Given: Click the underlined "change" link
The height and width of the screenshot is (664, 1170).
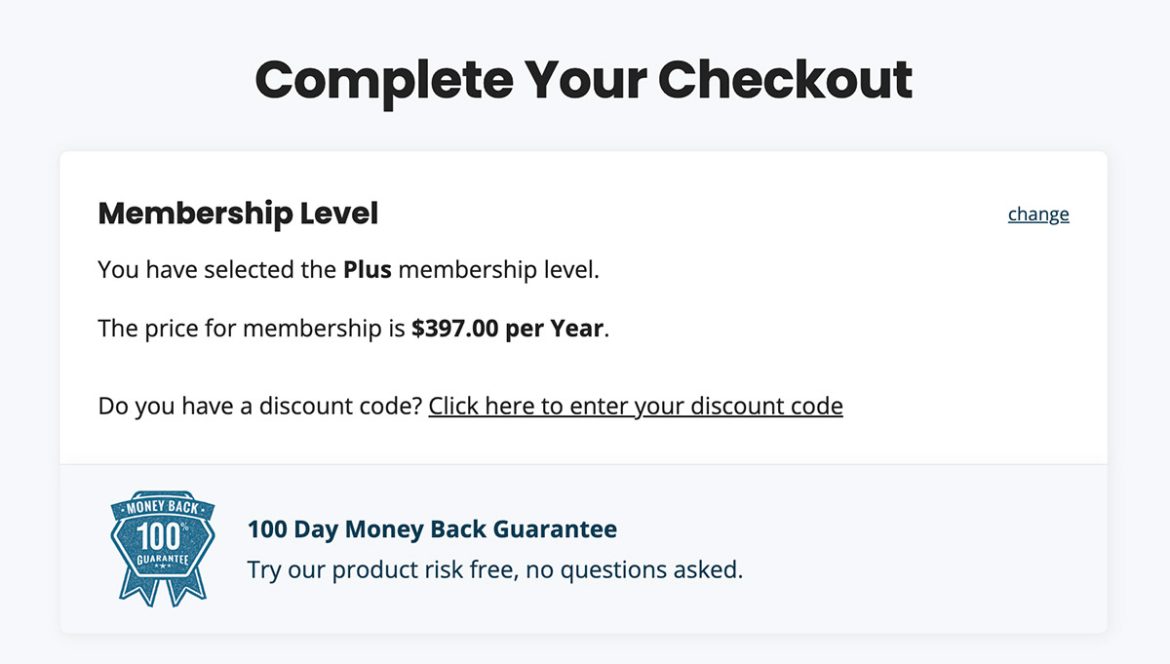Looking at the screenshot, I should (1037, 213).
